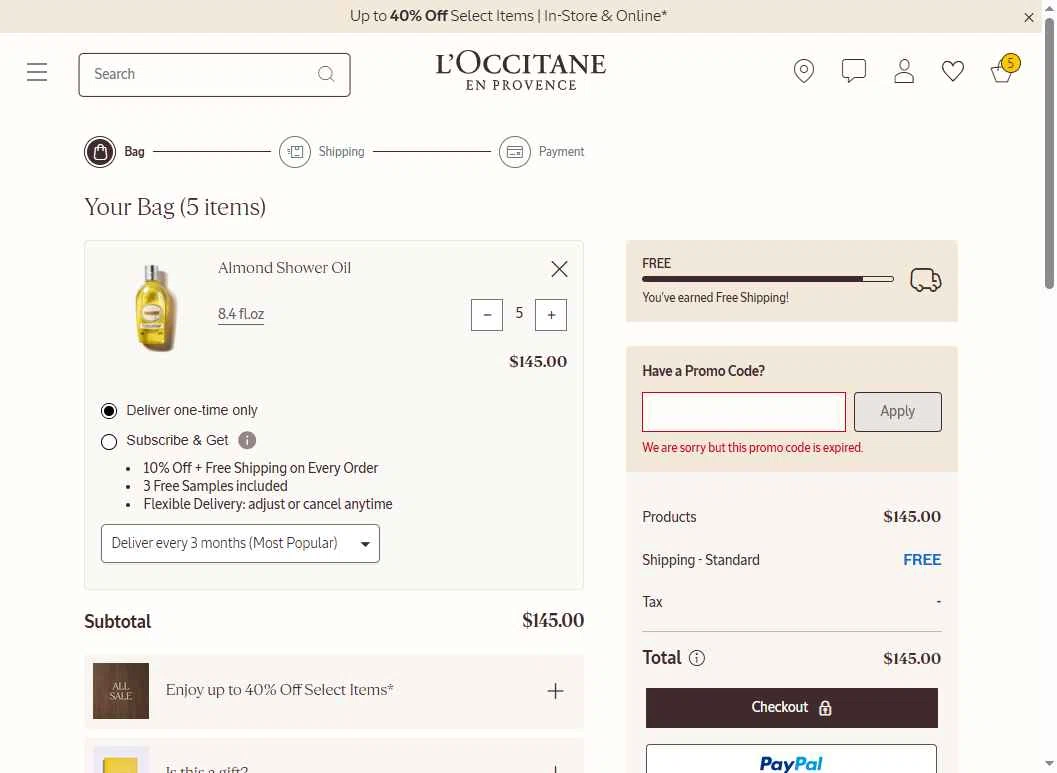This screenshot has width=1057, height=773.
Task: Click the L'Occitane en Provence logo
Action: tap(520, 71)
